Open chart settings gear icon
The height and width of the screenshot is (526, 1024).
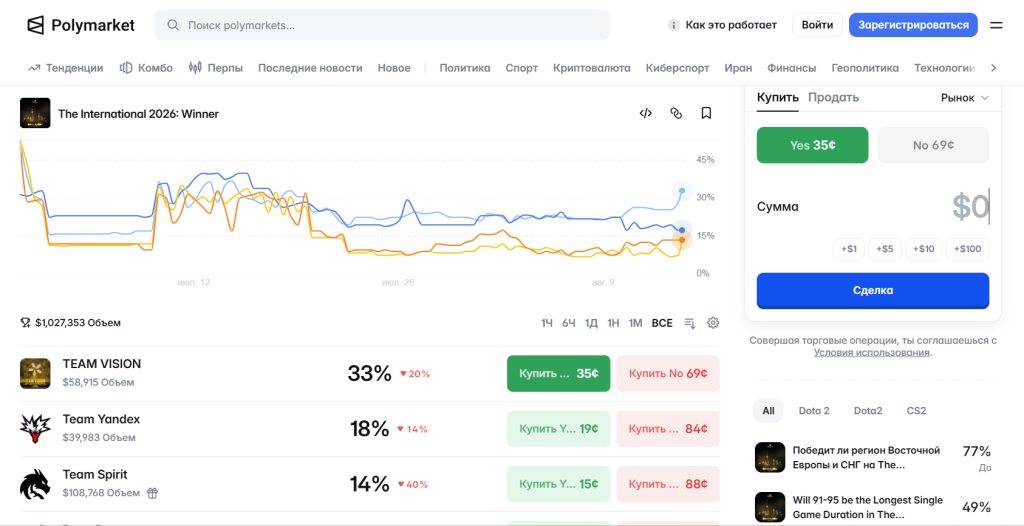pyautogui.click(x=713, y=323)
